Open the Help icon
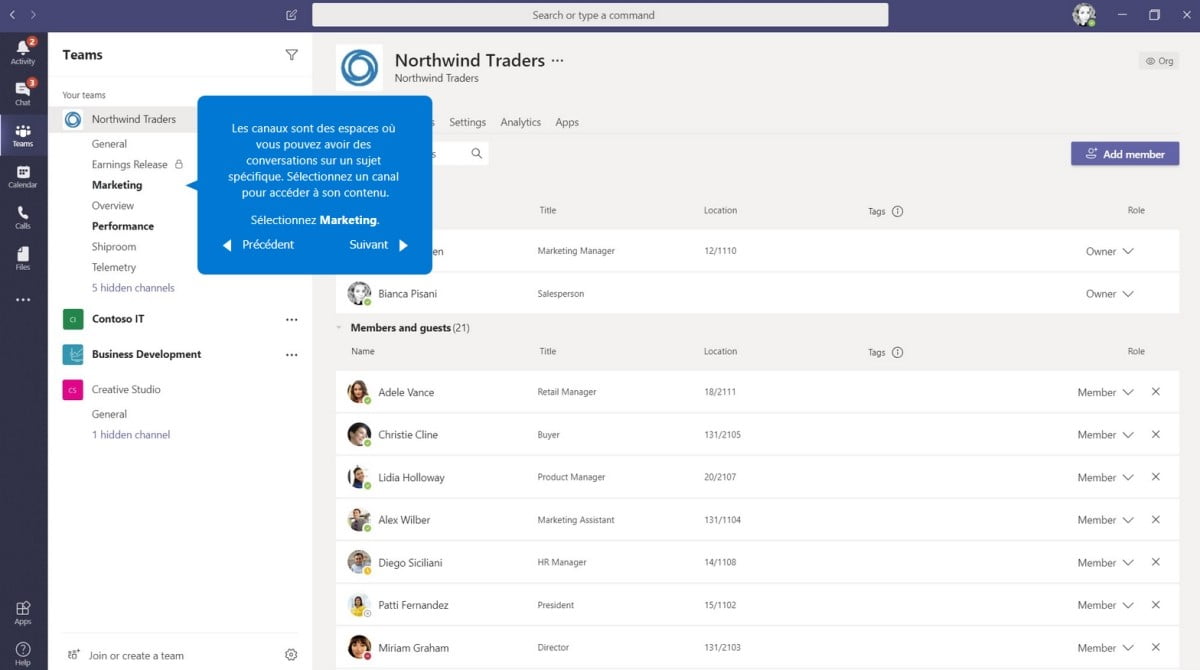1200x670 pixels. (23, 654)
